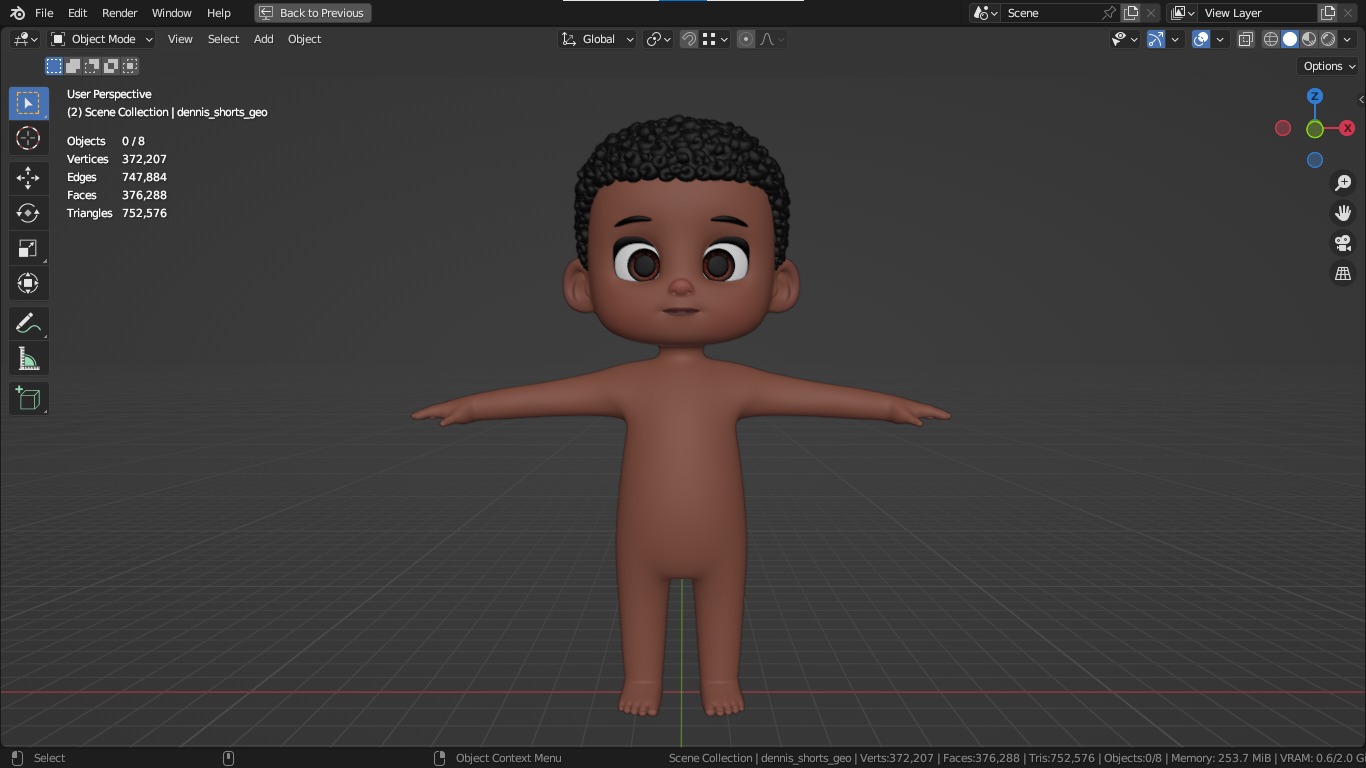
Task: Open the proportional falloff dropdown
Action: tap(772, 39)
